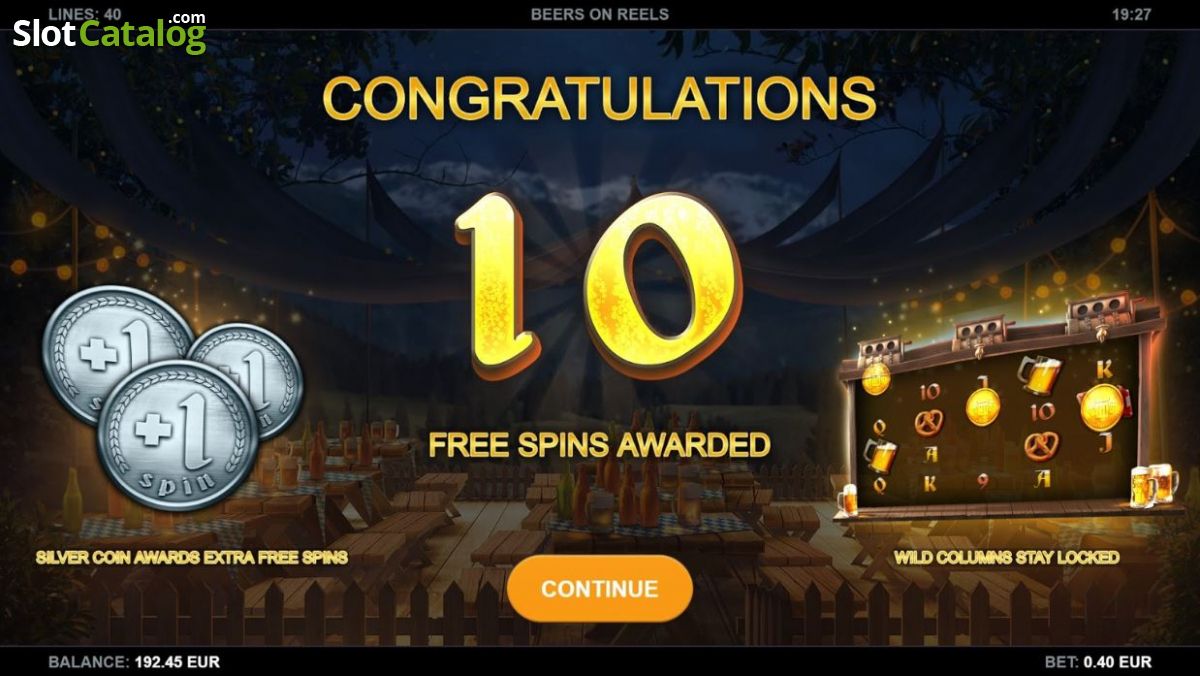Click the pretzel symbol on the second reel
1200x676 pixels.
click(x=928, y=421)
